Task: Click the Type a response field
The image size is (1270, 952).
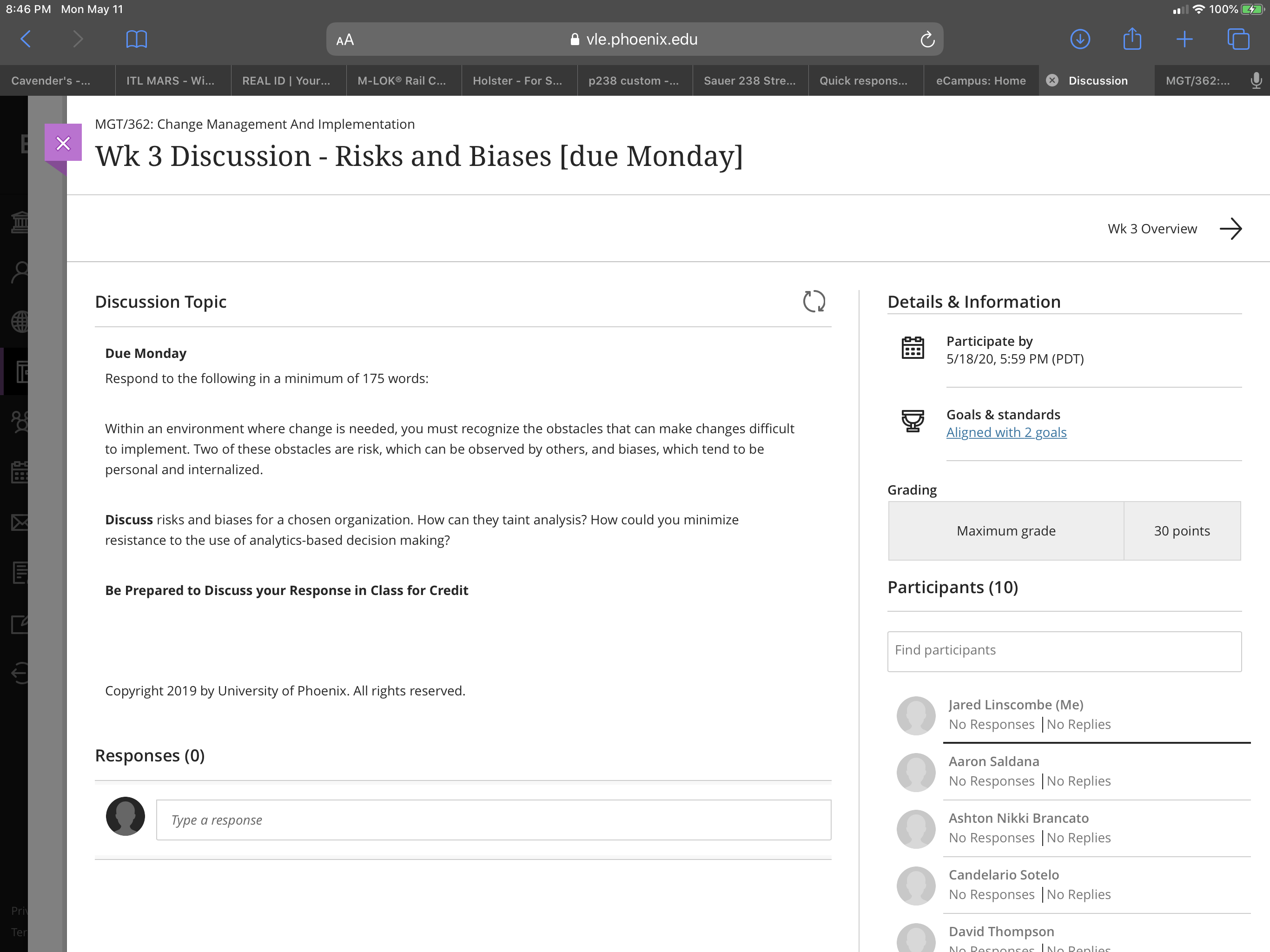Action: (493, 820)
